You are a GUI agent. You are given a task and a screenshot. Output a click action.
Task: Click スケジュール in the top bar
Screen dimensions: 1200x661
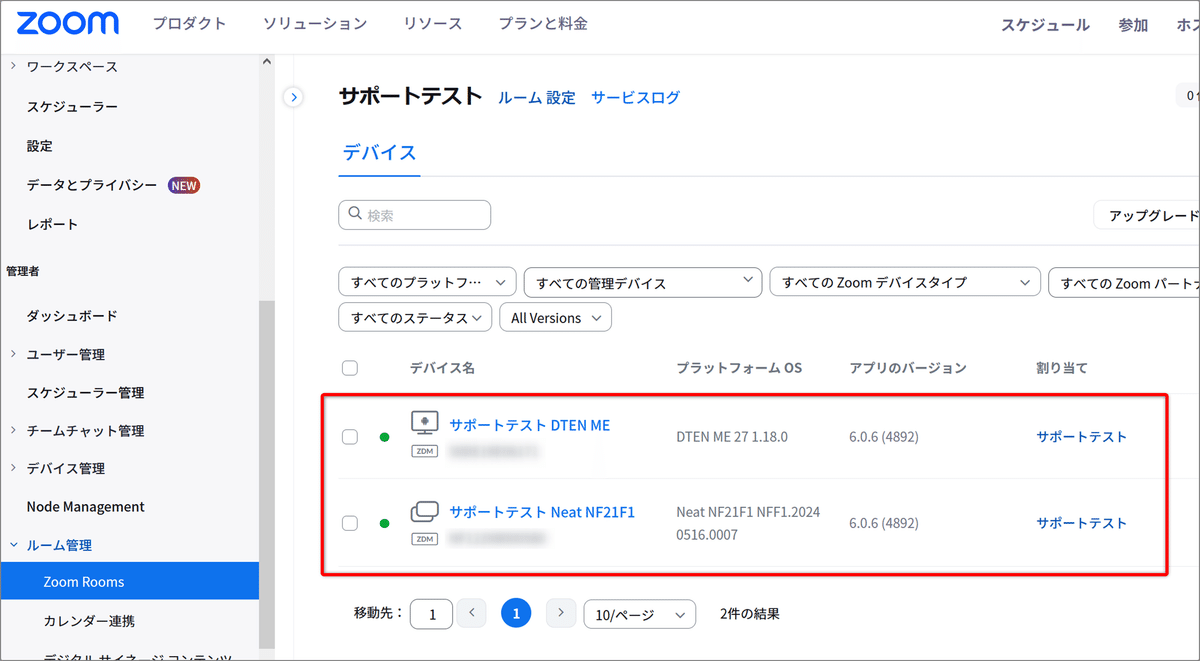coord(1045,25)
